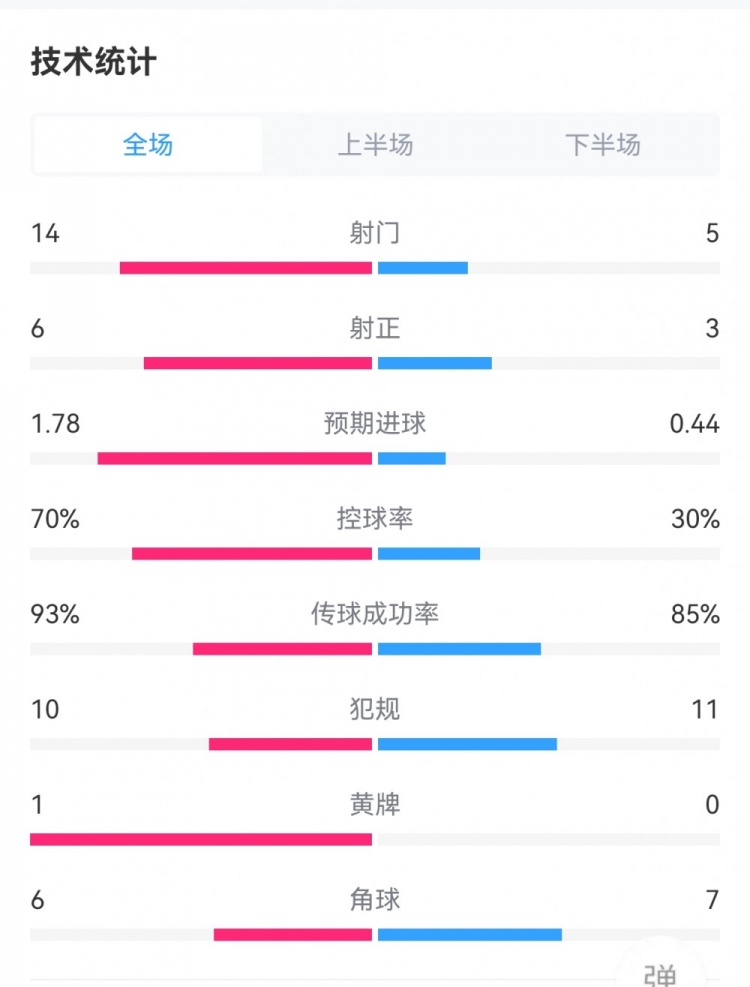Tap the 射正 stat label
Screen dimensions: 750x987
tap(375, 329)
